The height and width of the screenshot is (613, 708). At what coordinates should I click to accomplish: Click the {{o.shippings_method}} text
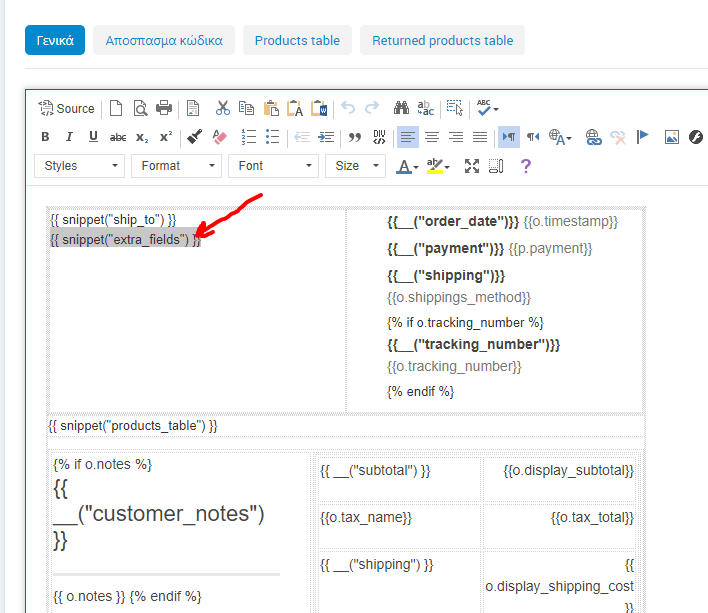pos(459,297)
